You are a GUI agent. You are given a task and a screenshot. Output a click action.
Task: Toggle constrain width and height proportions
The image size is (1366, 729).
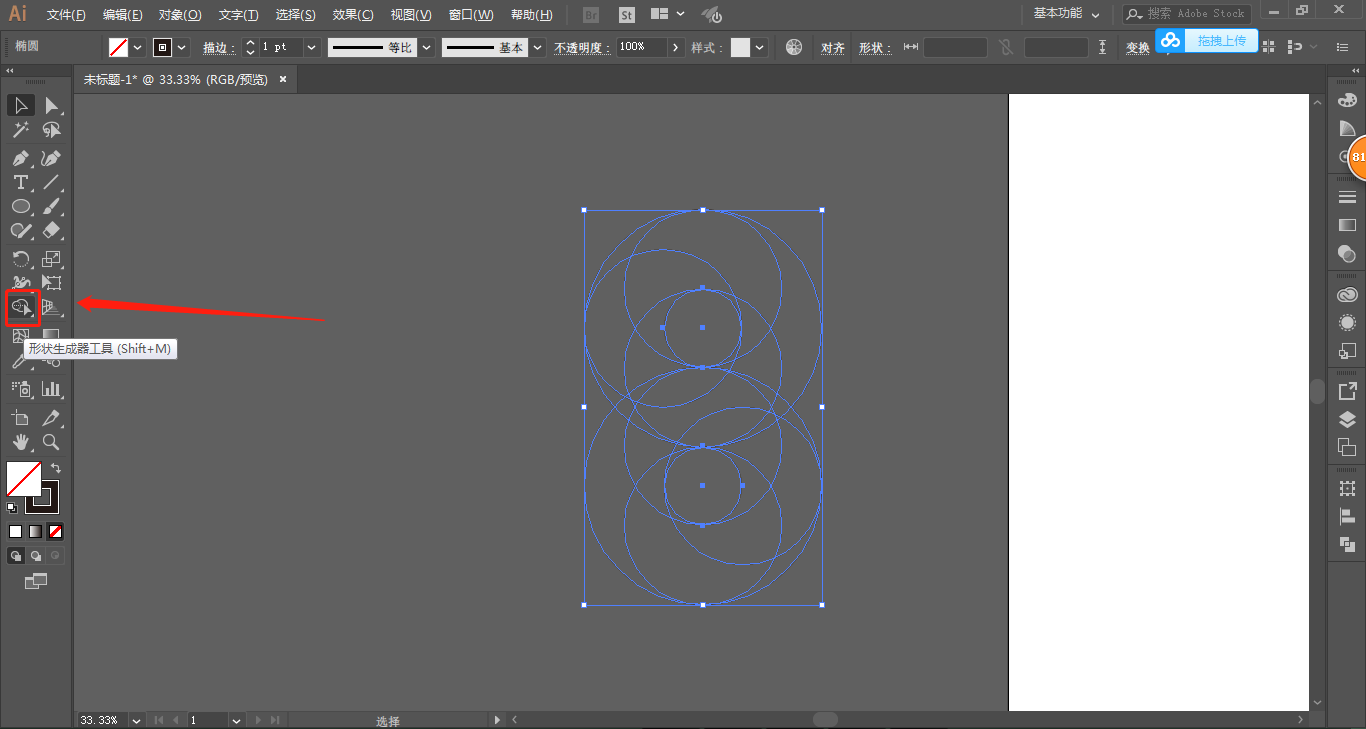[x=1006, y=47]
